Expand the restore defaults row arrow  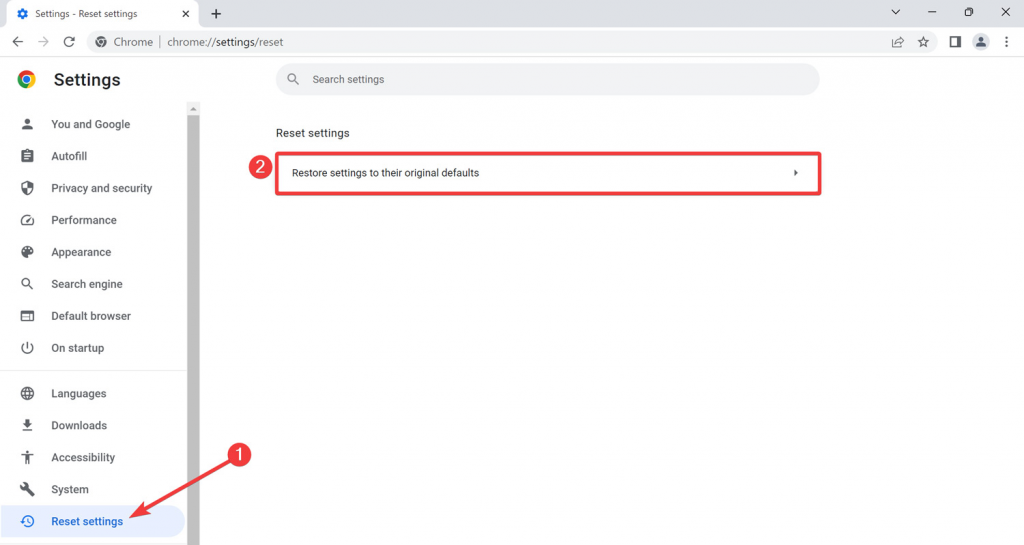(795, 173)
